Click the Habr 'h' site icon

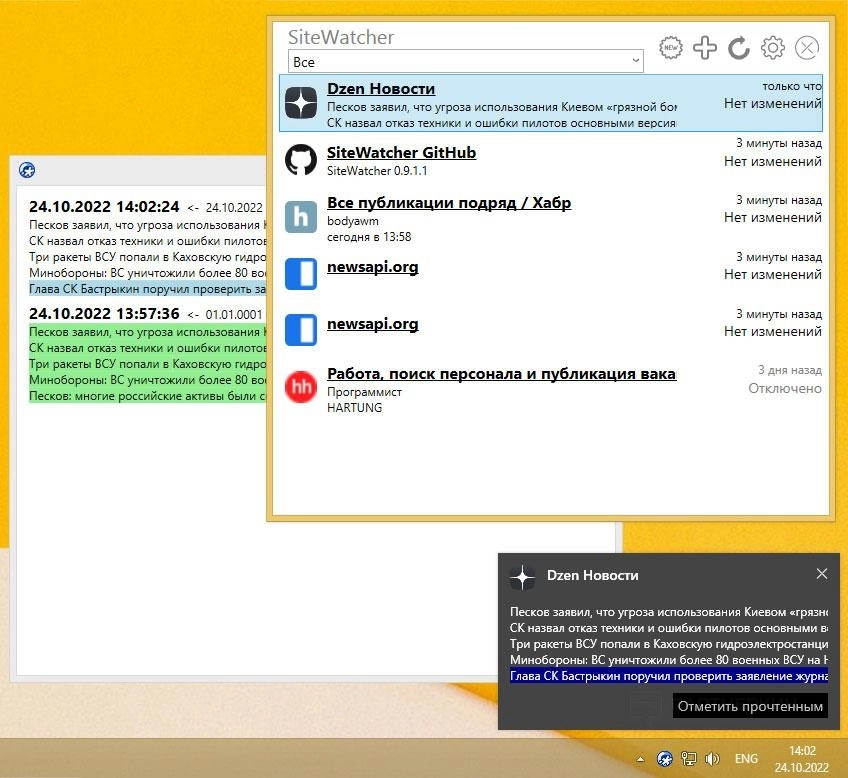click(x=301, y=217)
